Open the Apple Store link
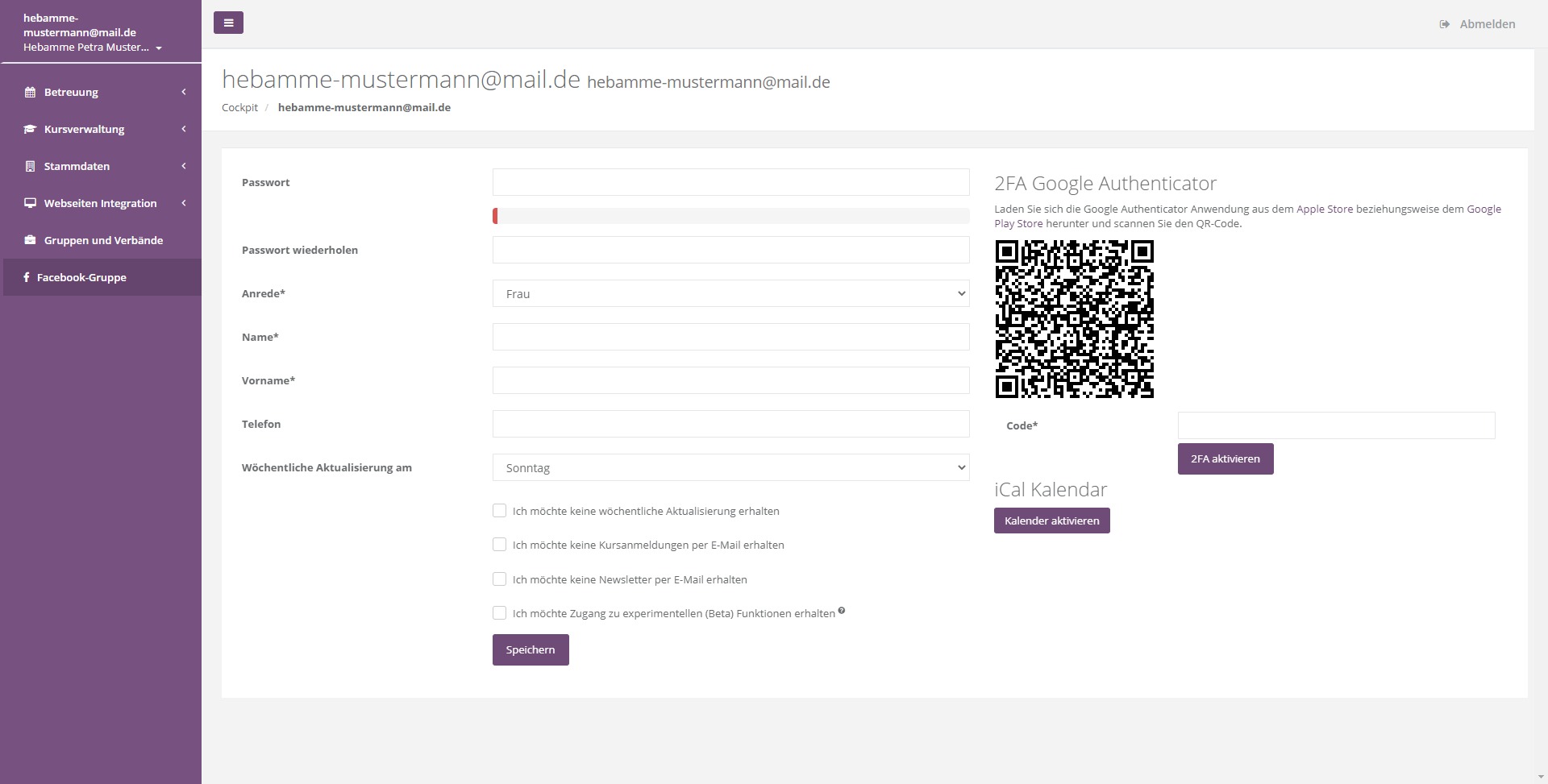The height and width of the screenshot is (784, 1548). coord(1324,209)
